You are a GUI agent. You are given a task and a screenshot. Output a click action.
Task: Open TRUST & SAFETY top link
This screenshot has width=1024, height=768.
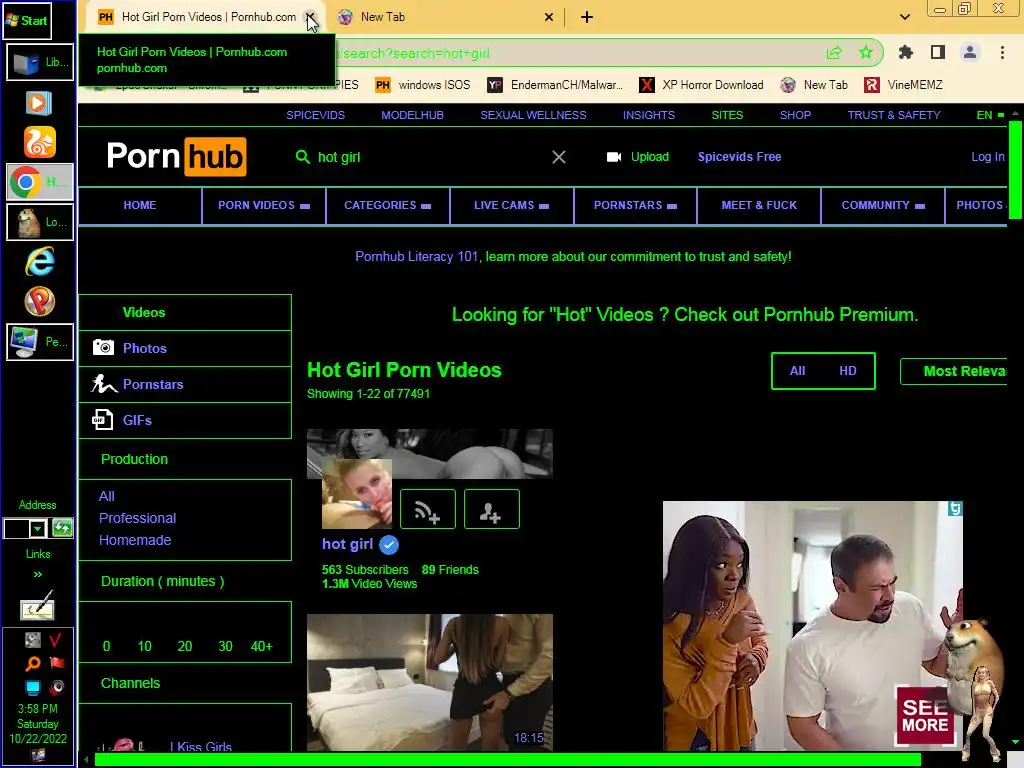(894, 115)
